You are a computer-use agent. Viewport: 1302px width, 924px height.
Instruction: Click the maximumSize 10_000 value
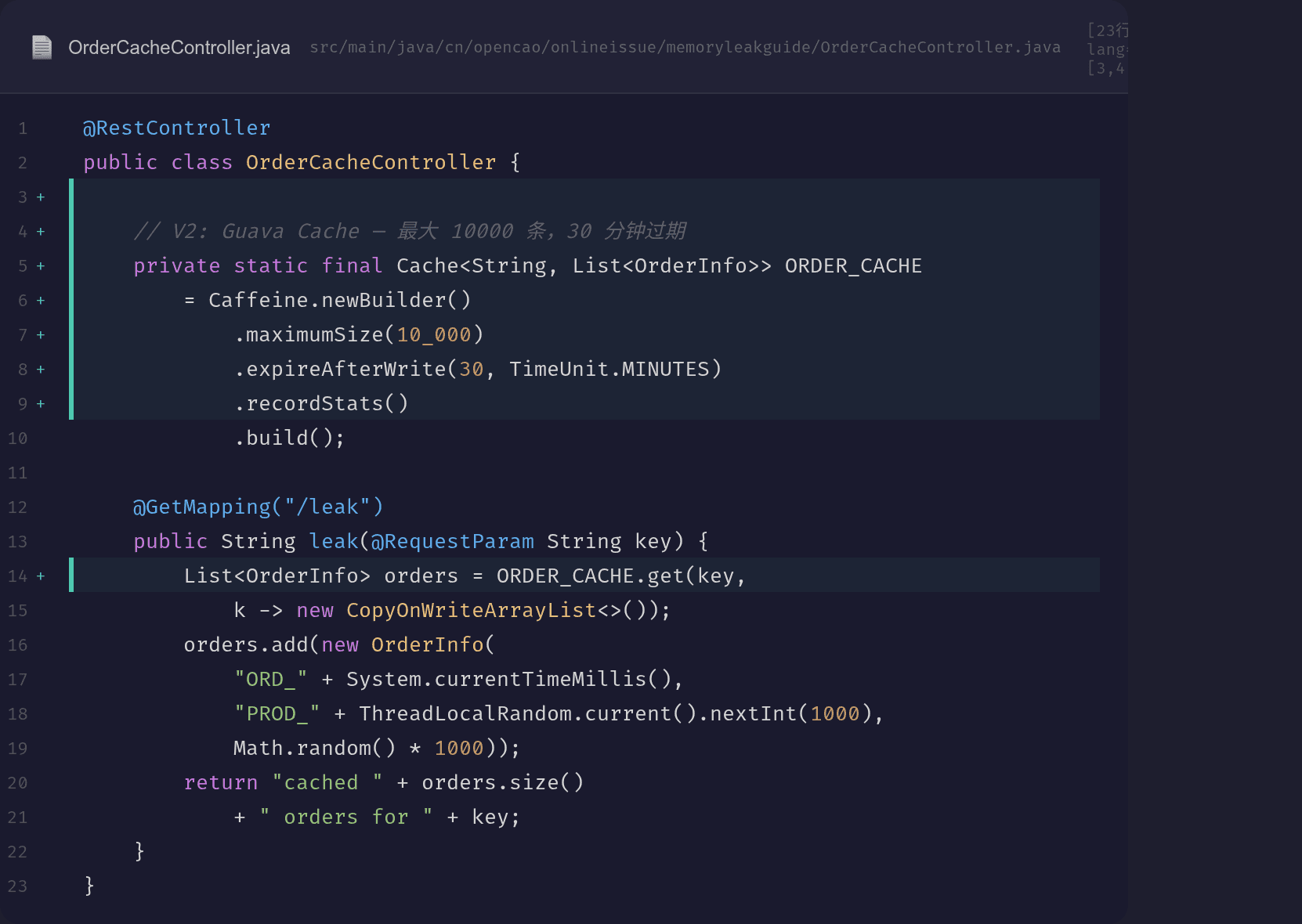pyautogui.click(x=434, y=335)
